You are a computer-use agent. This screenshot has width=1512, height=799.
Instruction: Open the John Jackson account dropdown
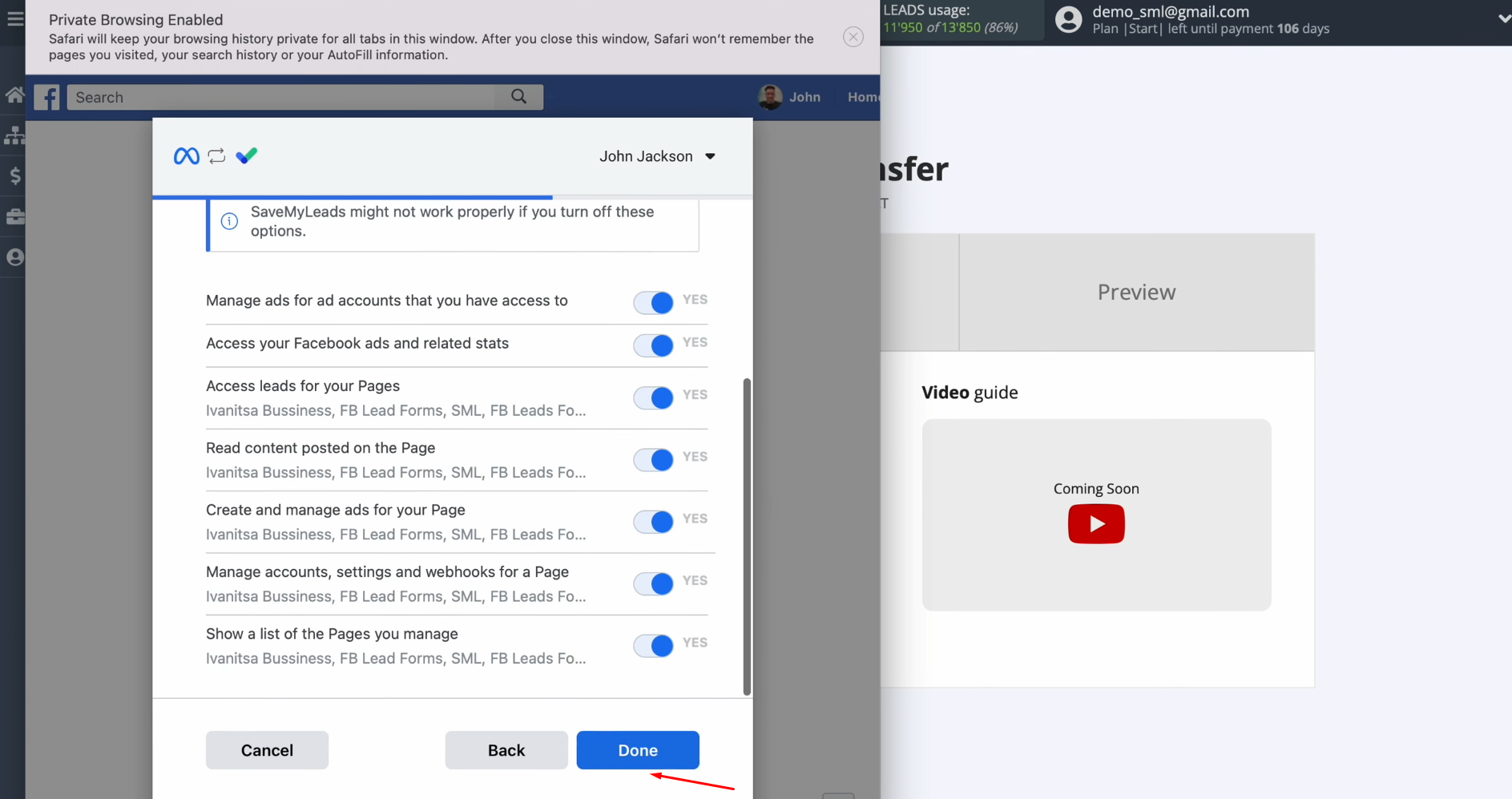tap(657, 156)
